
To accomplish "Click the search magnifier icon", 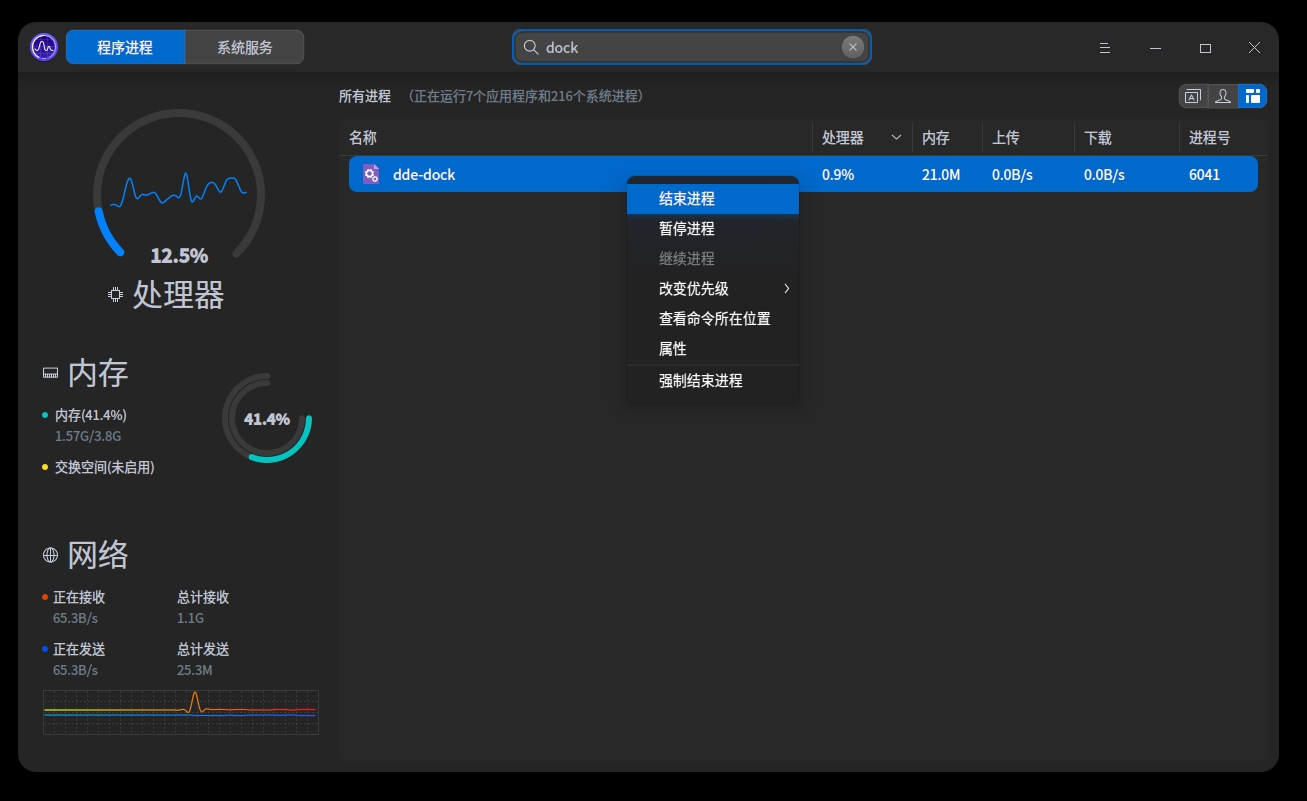I will tap(531, 47).
